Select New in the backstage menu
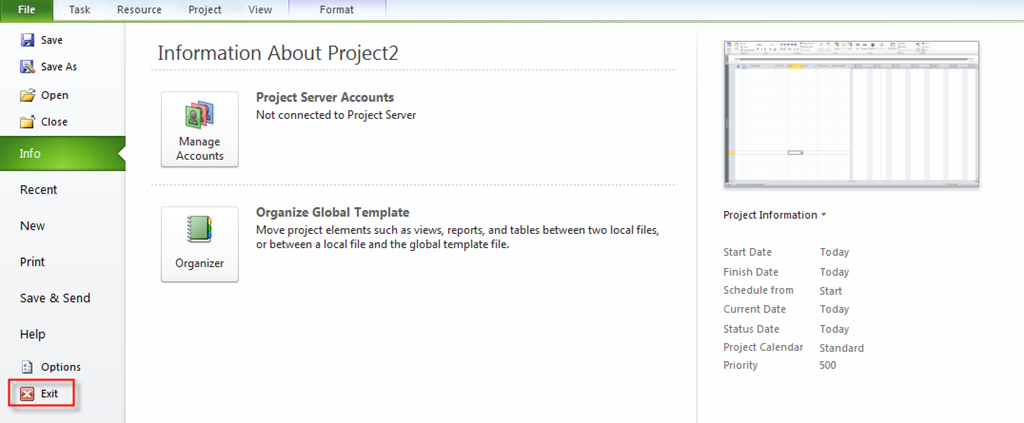1024x423 pixels. point(32,226)
